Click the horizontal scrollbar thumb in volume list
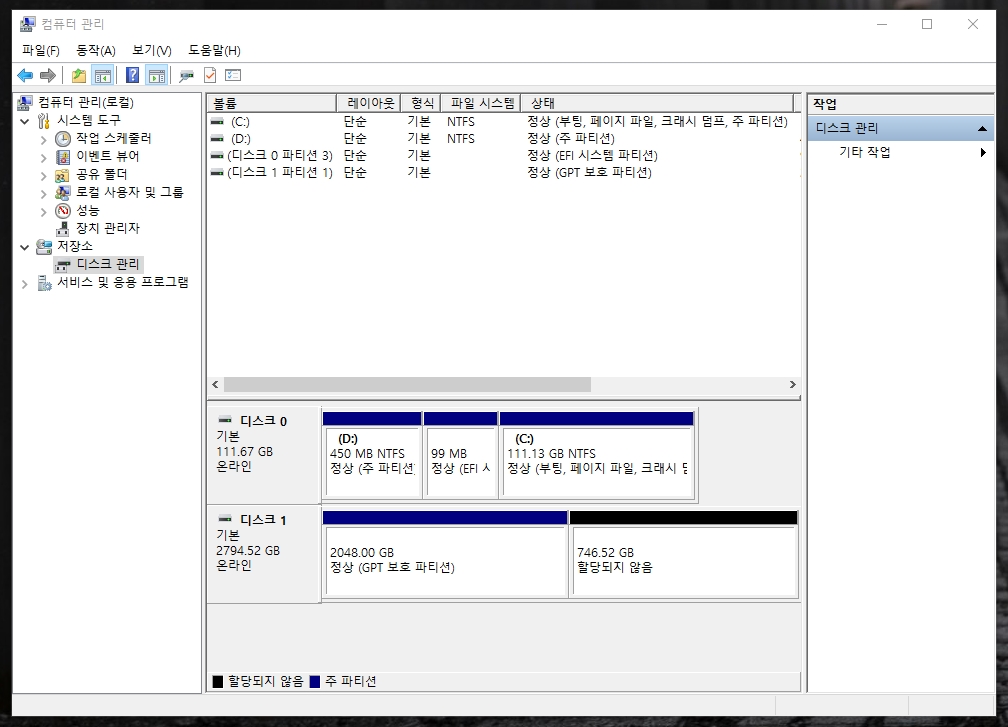Screen dimensions: 1008x727 pos(407,384)
